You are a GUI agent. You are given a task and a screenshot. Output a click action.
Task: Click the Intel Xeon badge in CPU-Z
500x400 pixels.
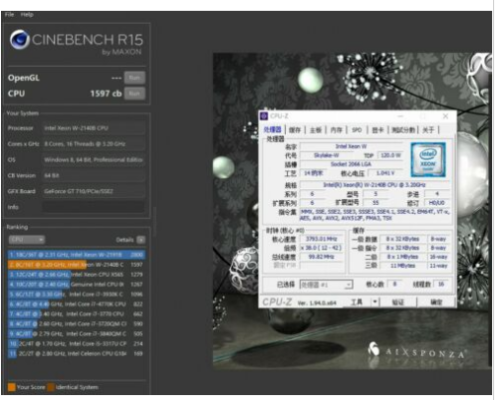[428, 160]
